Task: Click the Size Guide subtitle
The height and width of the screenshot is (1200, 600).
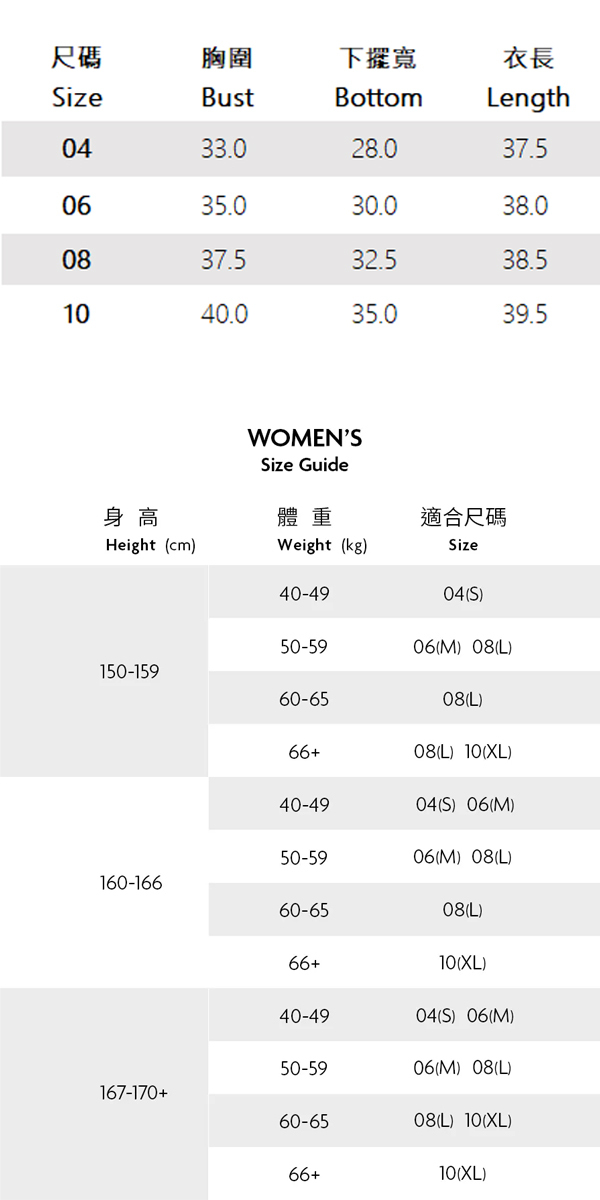Action: coord(305,465)
